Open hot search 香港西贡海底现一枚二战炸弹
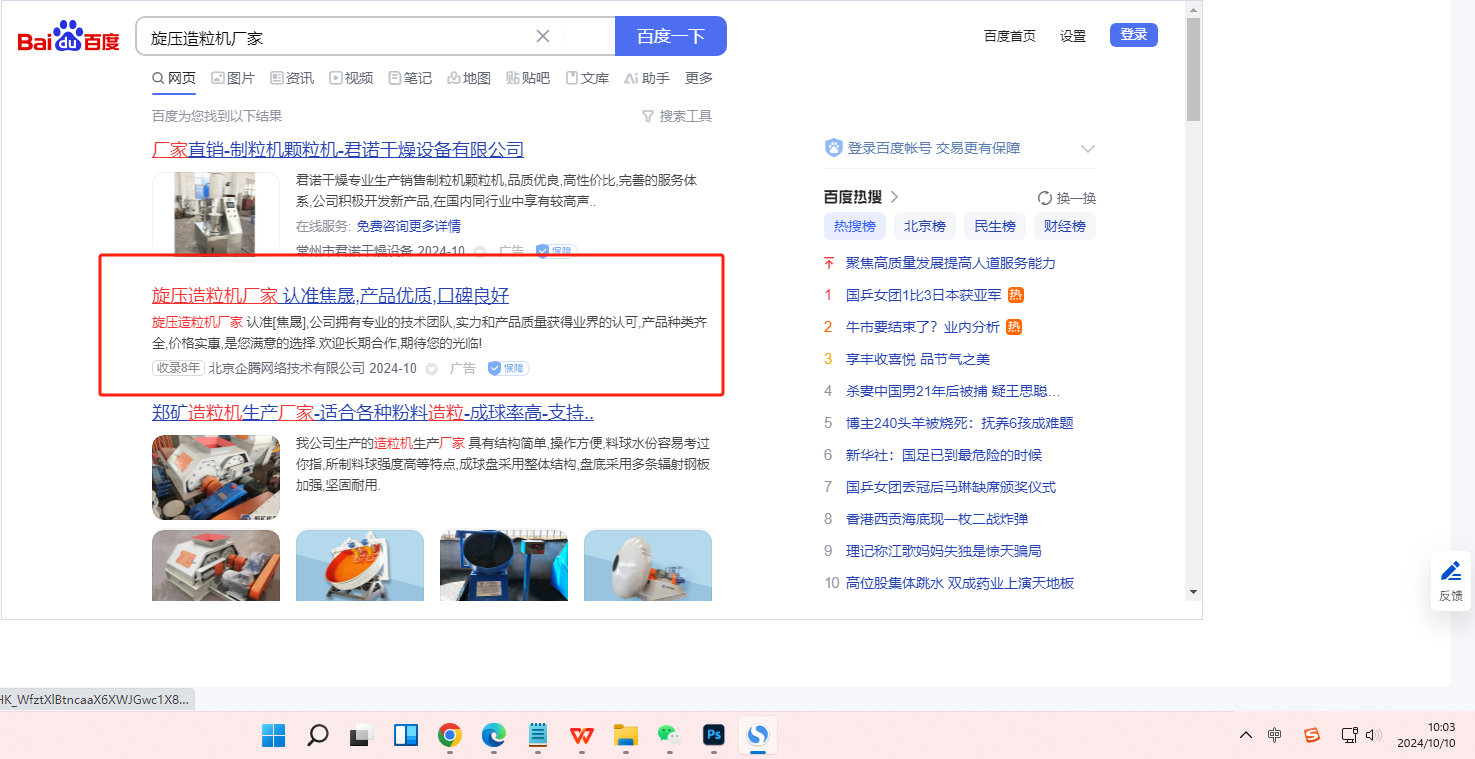The image size is (1475, 759). pyautogui.click(x=937, y=519)
